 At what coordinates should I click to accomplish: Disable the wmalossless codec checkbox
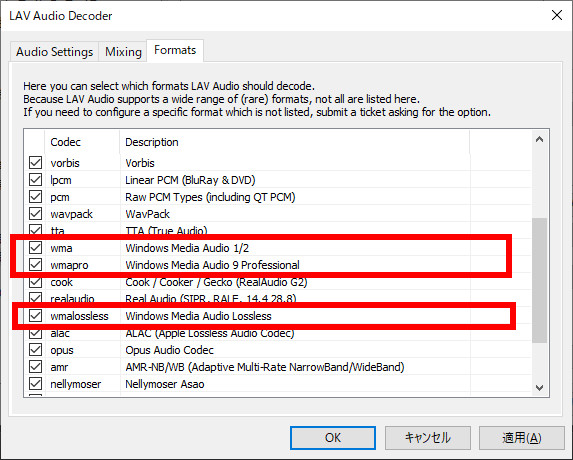point(35,316)
